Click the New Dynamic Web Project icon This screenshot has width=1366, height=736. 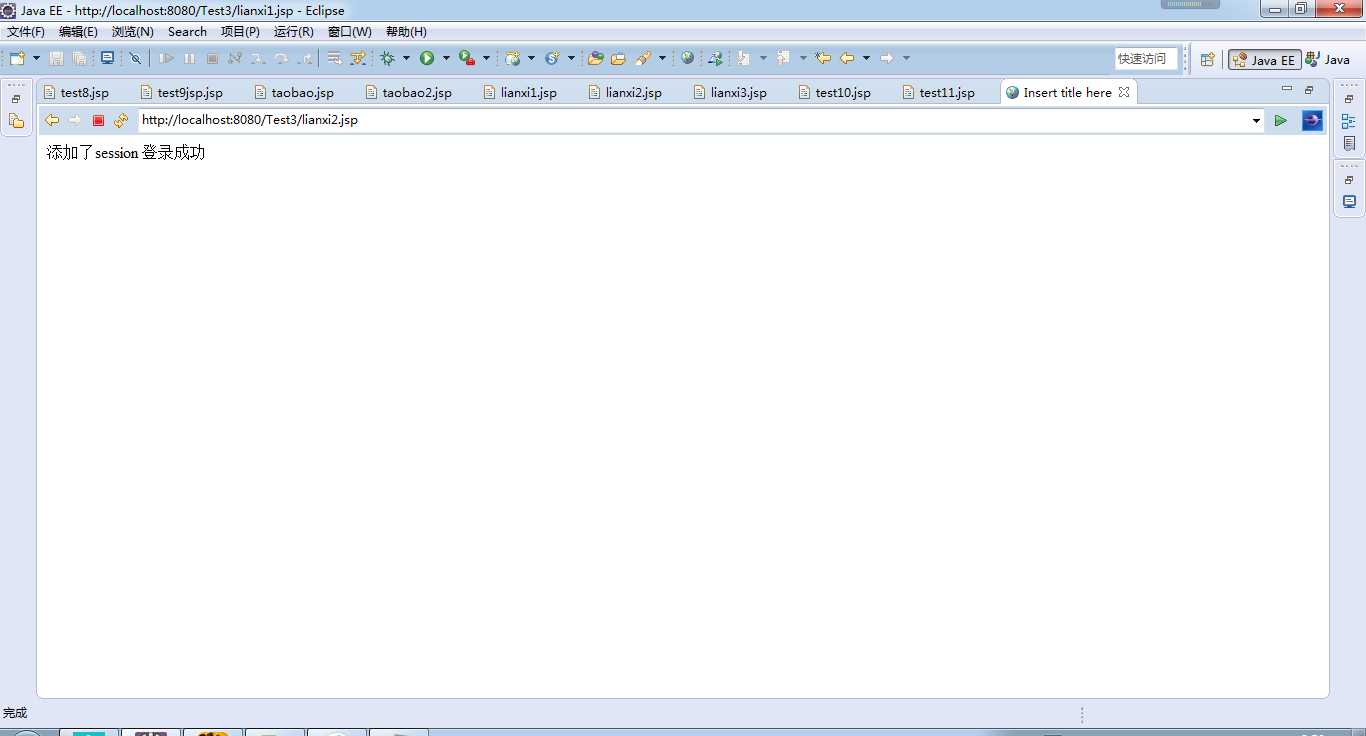pyautogui.click(x=513, y=59)
